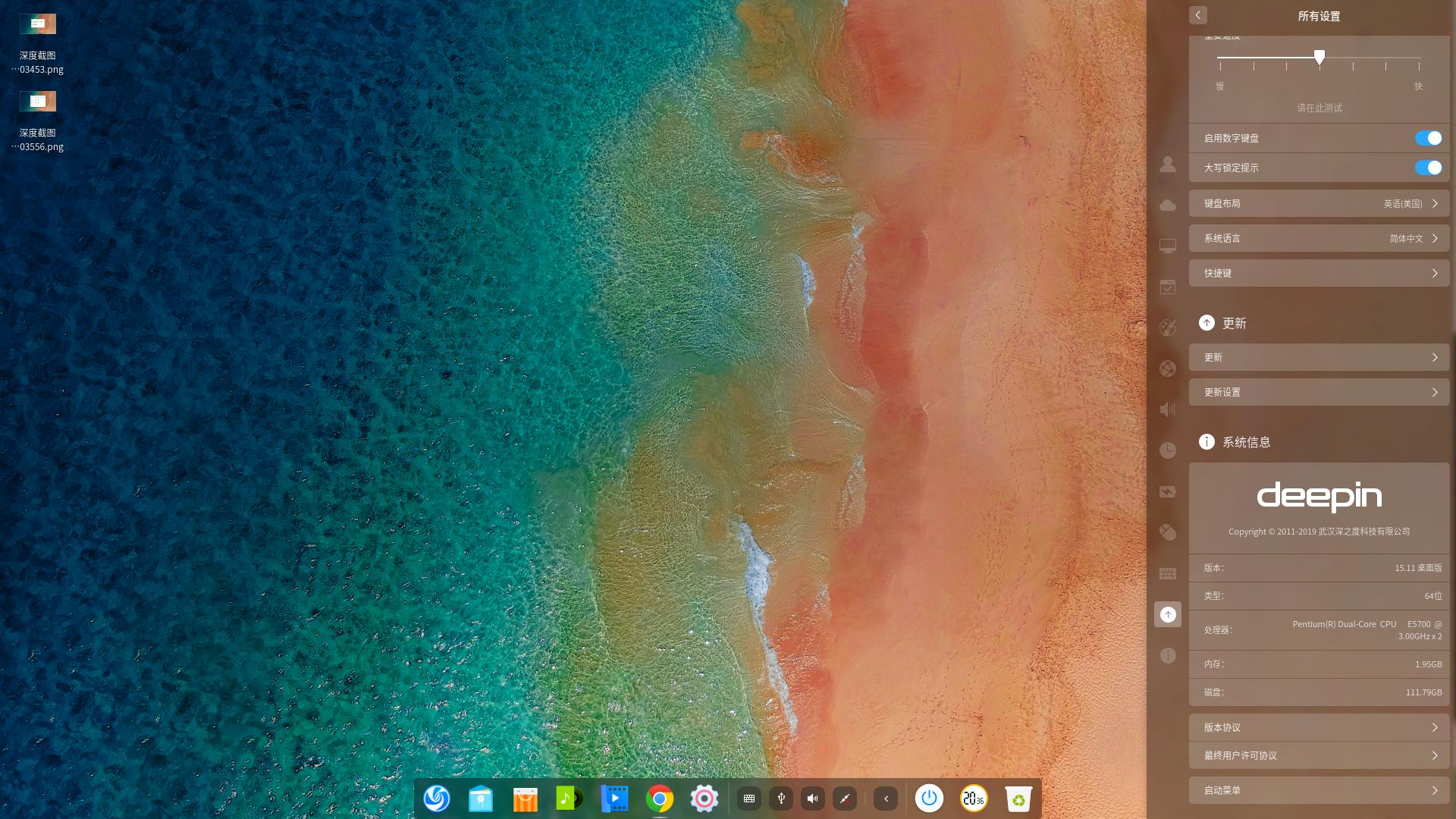Select the Display monitor sidebar icon
Viewport: 1456px width, 819px height.
point(1168,246)
